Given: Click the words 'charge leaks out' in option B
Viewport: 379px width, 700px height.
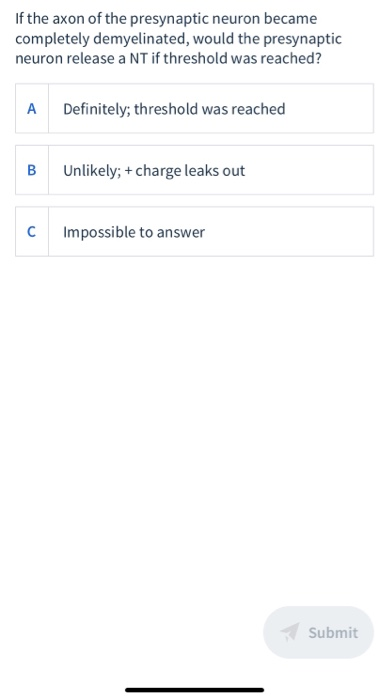Looking at the screenshot, I should click(x=190, y=171).
